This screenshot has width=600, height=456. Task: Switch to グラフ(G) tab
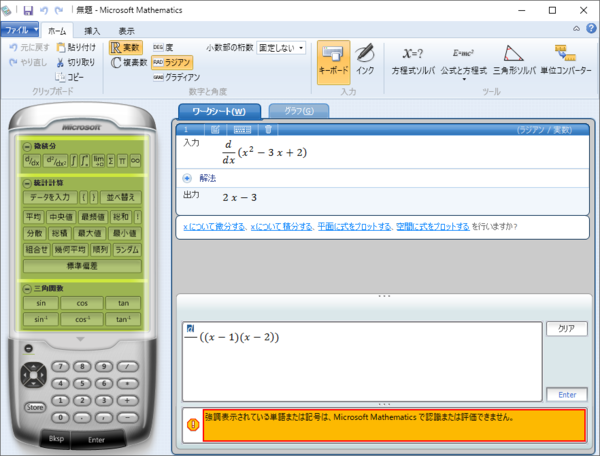tap(299, 111)
